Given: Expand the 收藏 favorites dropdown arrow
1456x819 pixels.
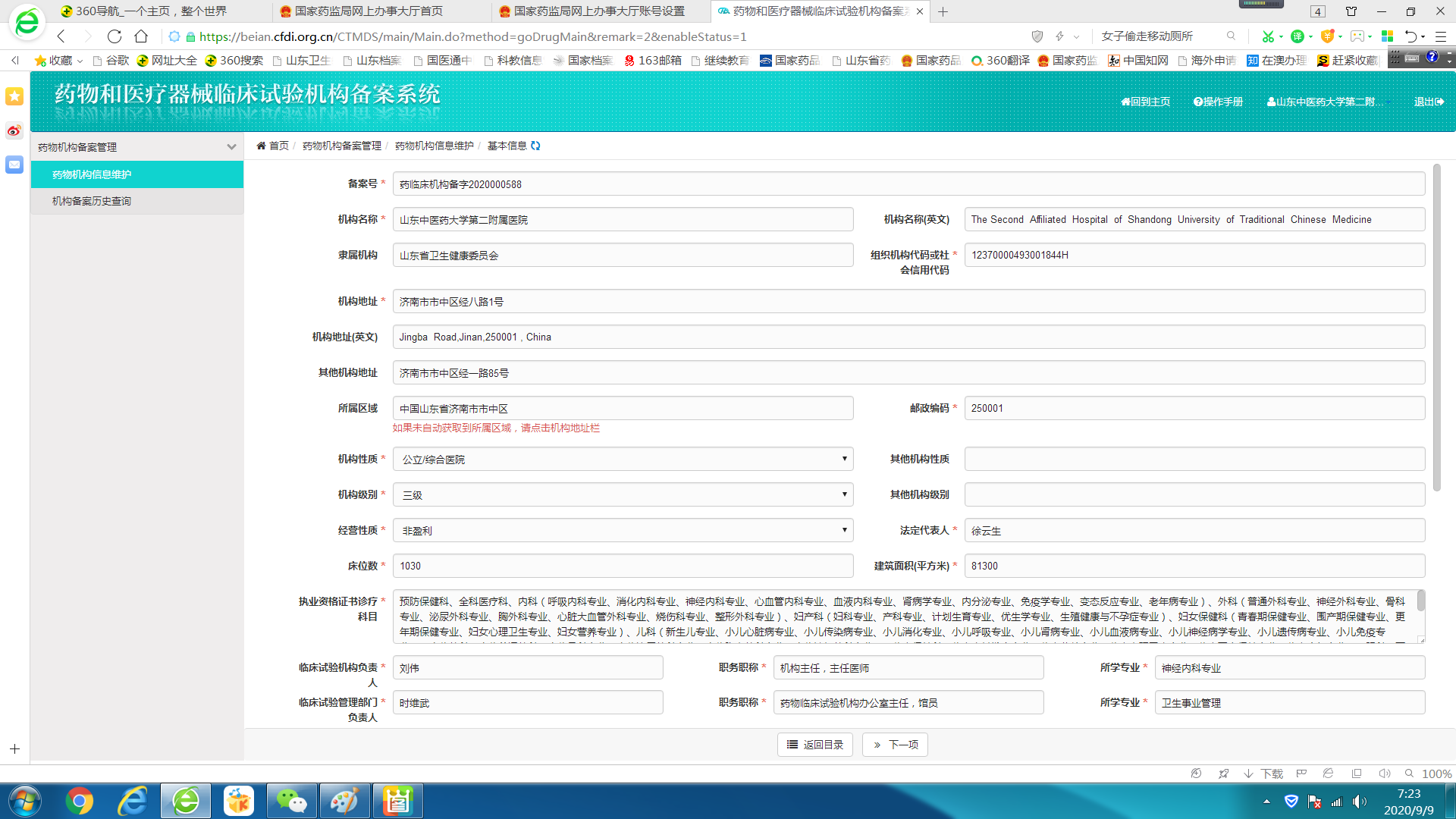Looking at the screenshot, I should click(80, 61).
